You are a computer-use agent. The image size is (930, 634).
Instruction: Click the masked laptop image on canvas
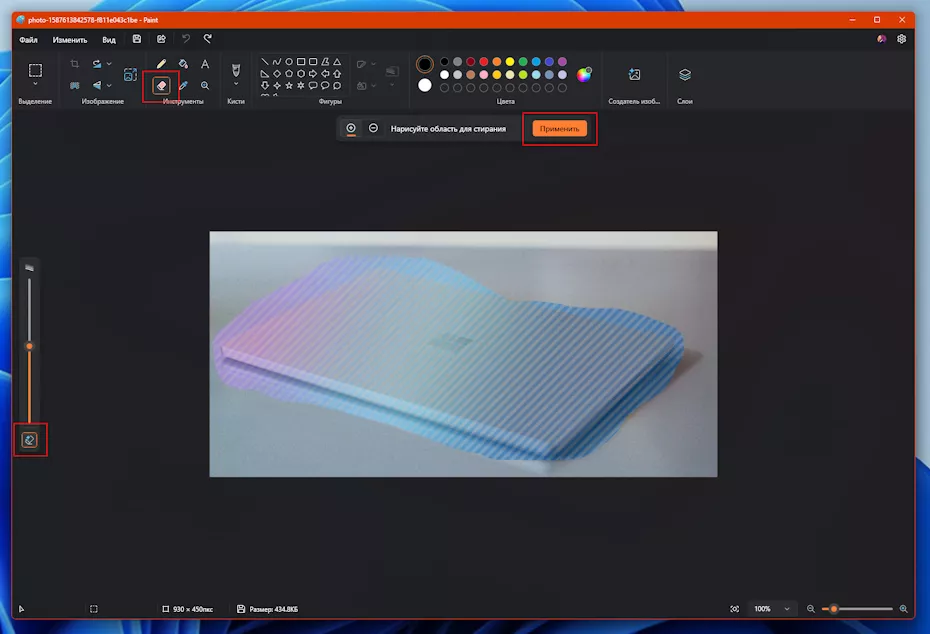pos(463,354)
